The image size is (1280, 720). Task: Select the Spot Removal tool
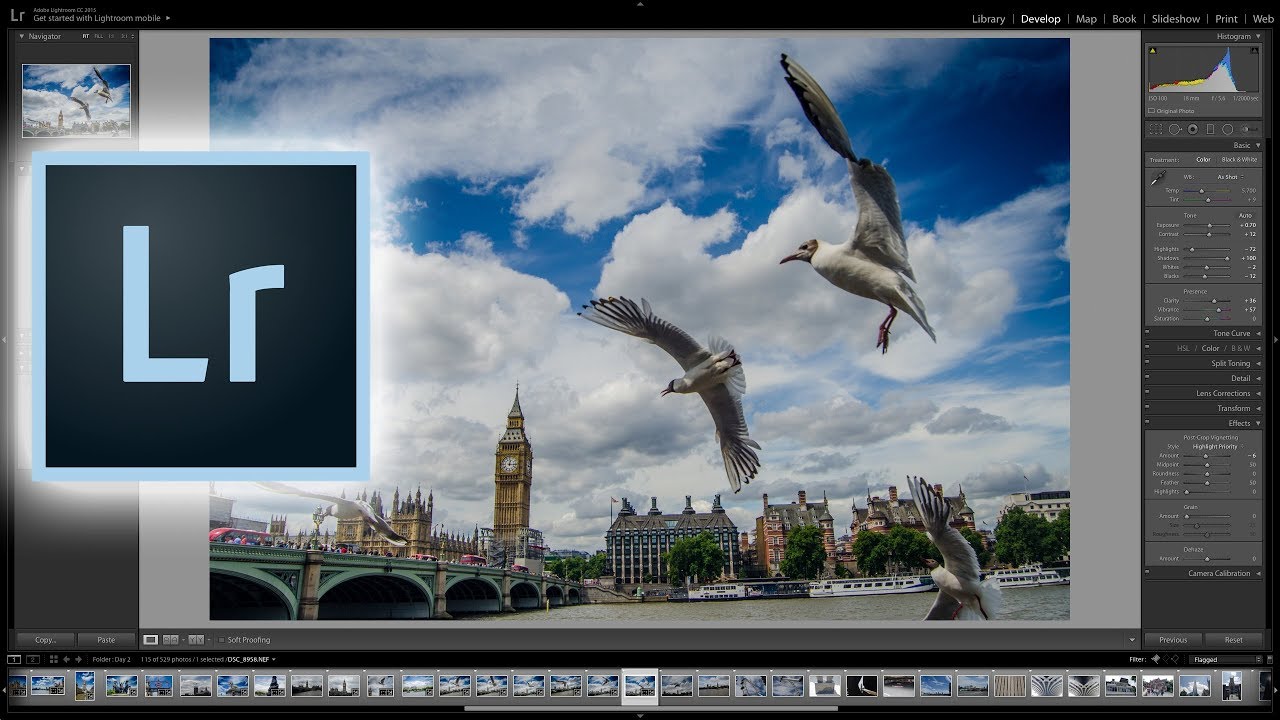point(1175,129)
